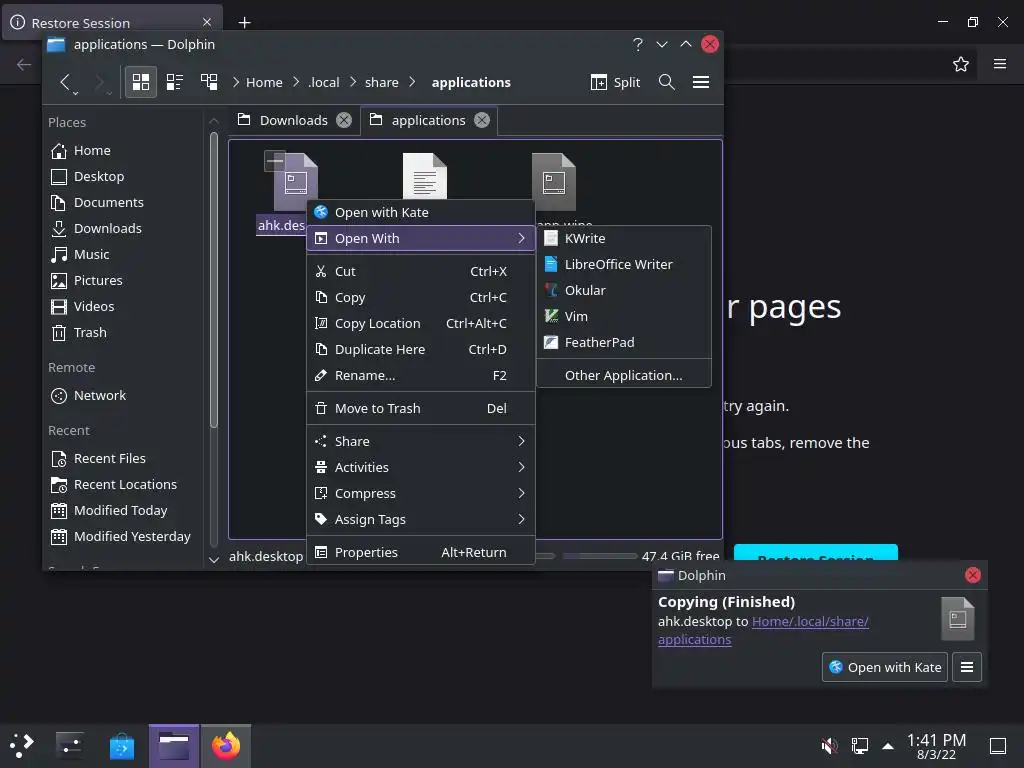Image resolution: width=1024 pixels, height=768 pixels.
Task: Click Firefox icon in taskbar
Action: click(226, 746)
